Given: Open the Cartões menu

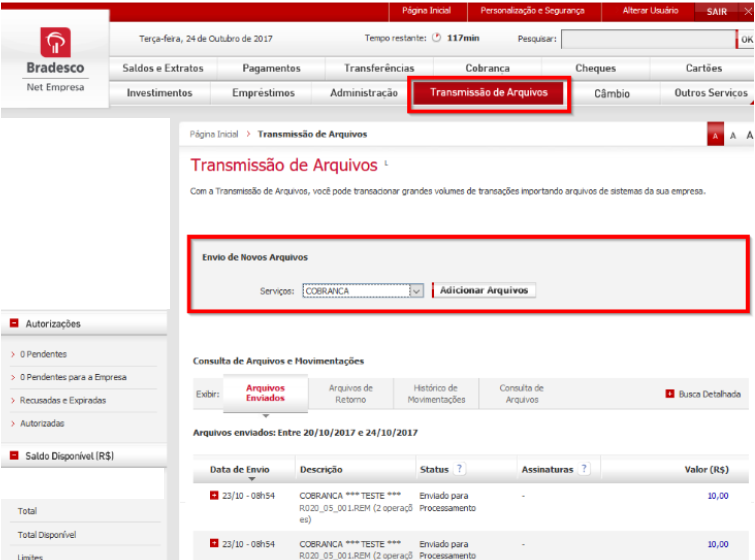Looking at the screenshot, I should pos(703,68).
